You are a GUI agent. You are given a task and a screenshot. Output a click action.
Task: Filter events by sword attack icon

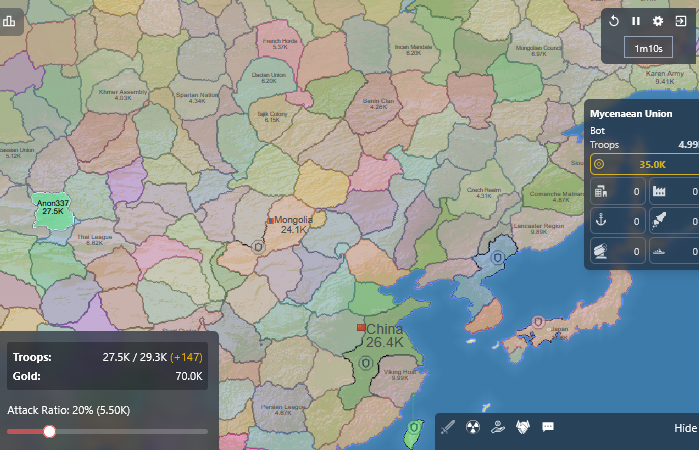(448, 427)
